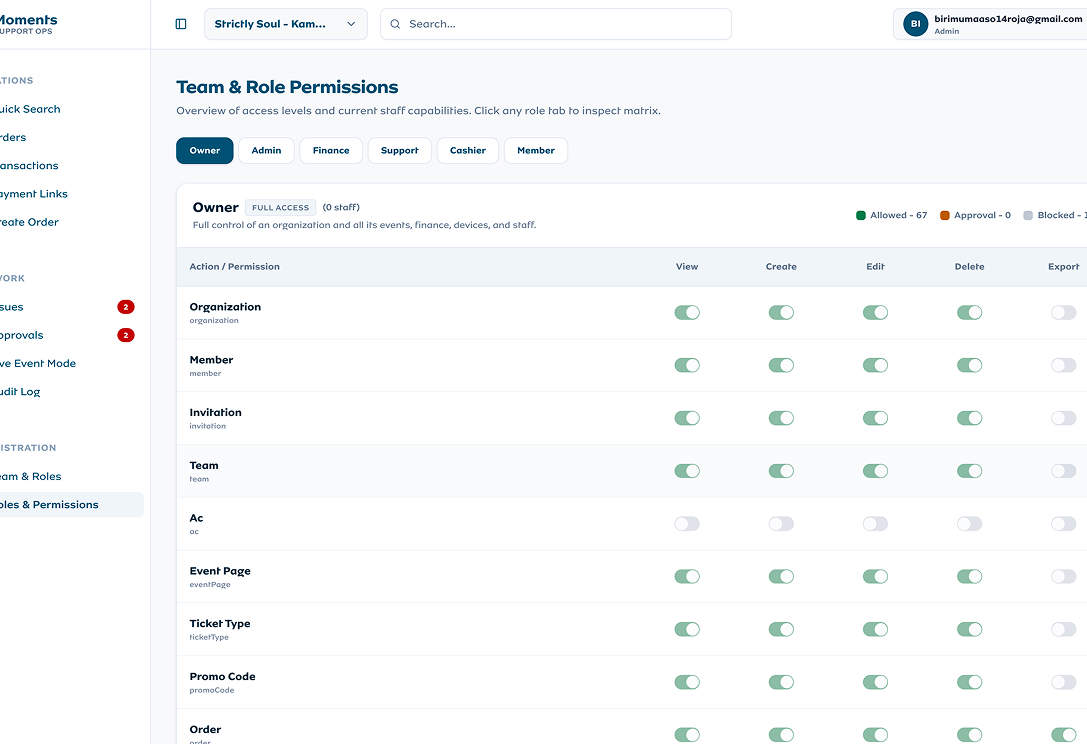Switch to the Cashier role tab
This screenshot has width=1087, height=744.
[x=468, y=150]
